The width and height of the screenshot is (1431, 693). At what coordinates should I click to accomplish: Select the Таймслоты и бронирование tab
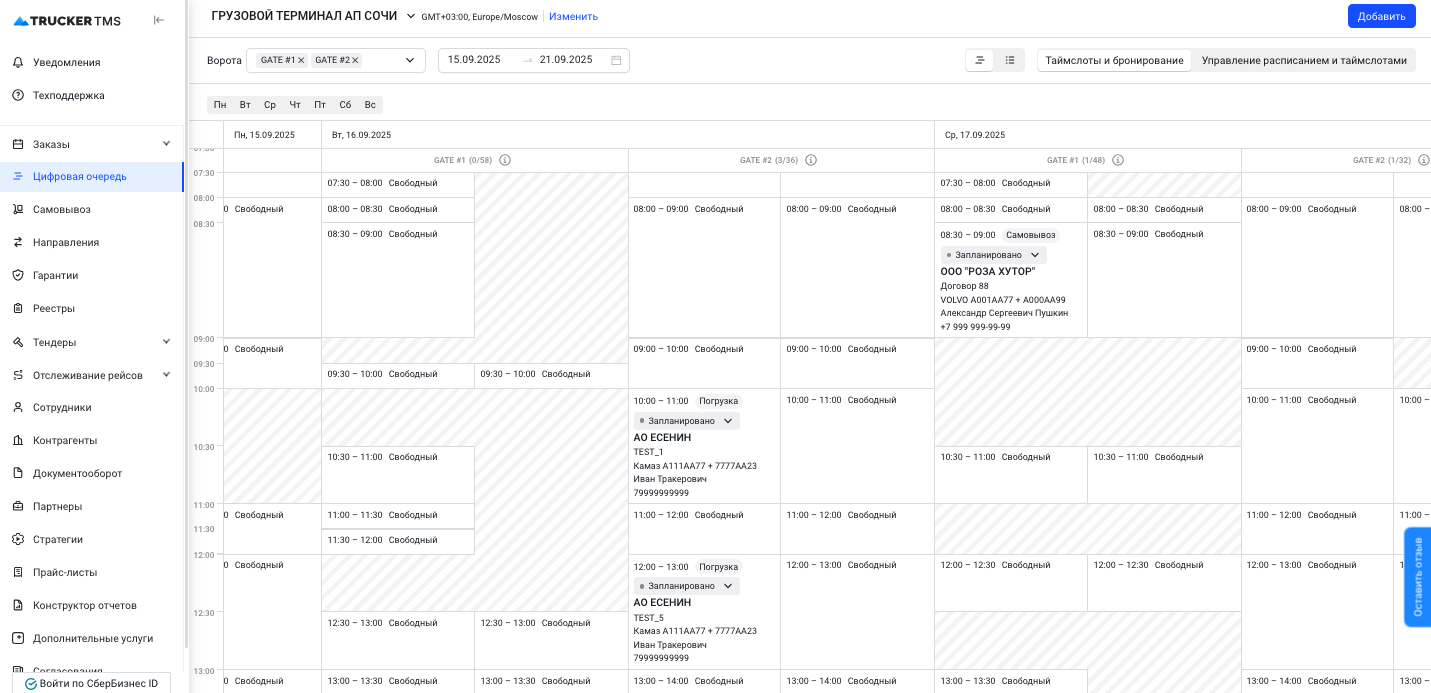tap(1114, 60)
